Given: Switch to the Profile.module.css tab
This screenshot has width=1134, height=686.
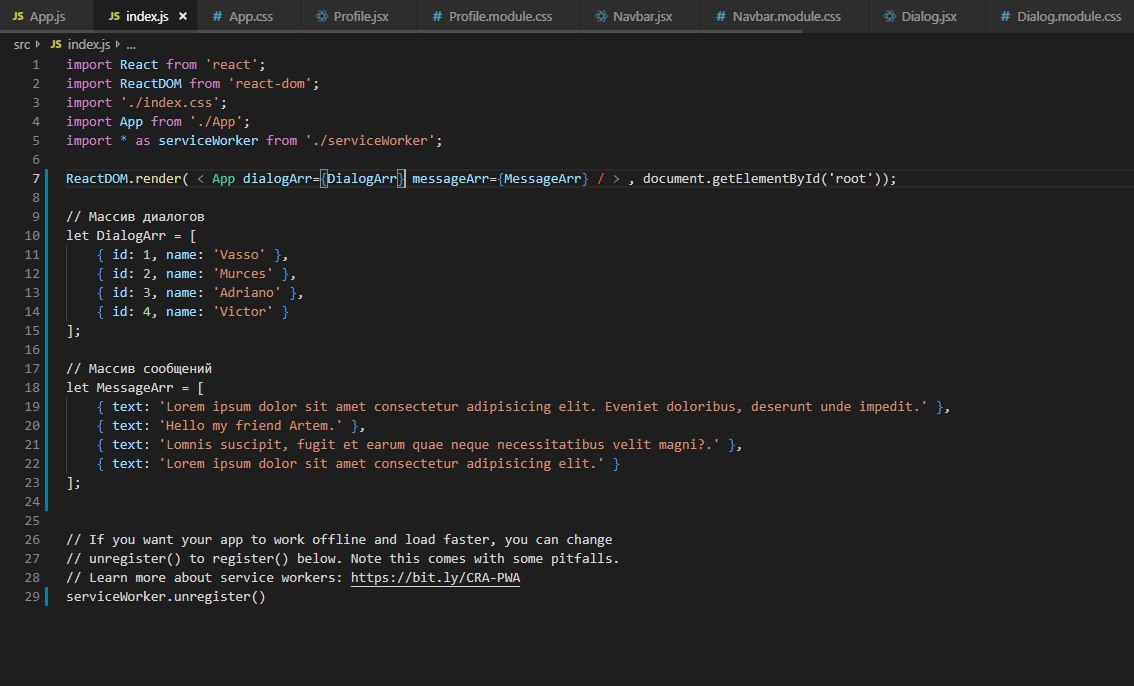Looking at the screenshot, I should point(499,17).
